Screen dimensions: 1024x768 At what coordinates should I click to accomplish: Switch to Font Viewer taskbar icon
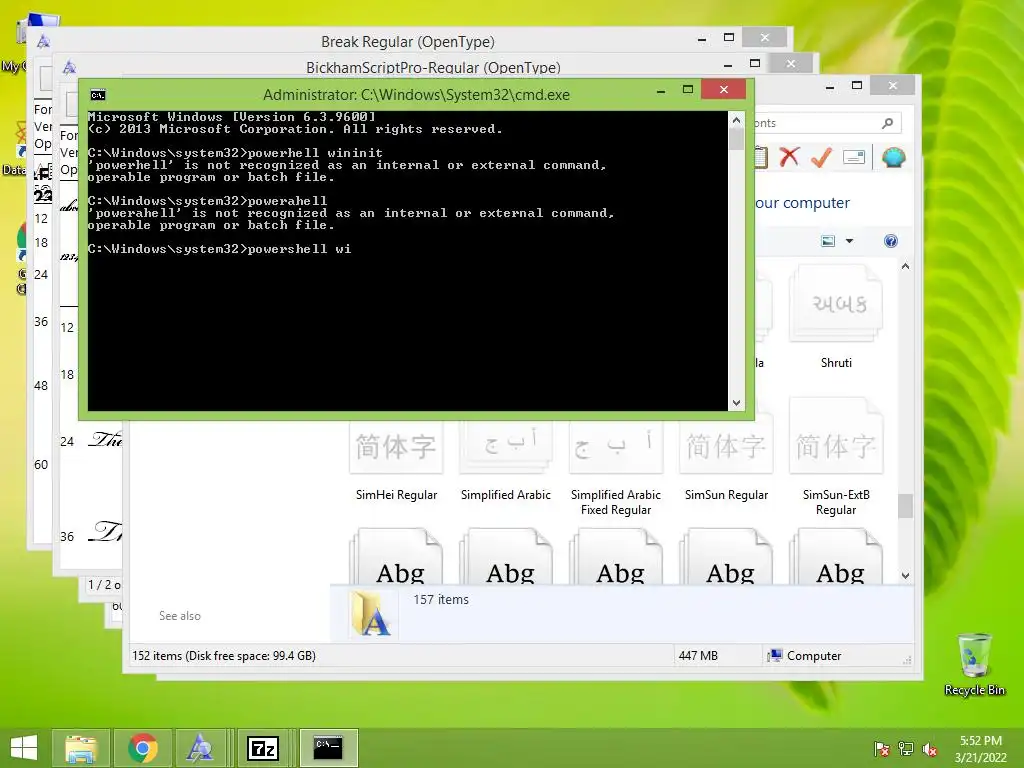pos(200,748)
